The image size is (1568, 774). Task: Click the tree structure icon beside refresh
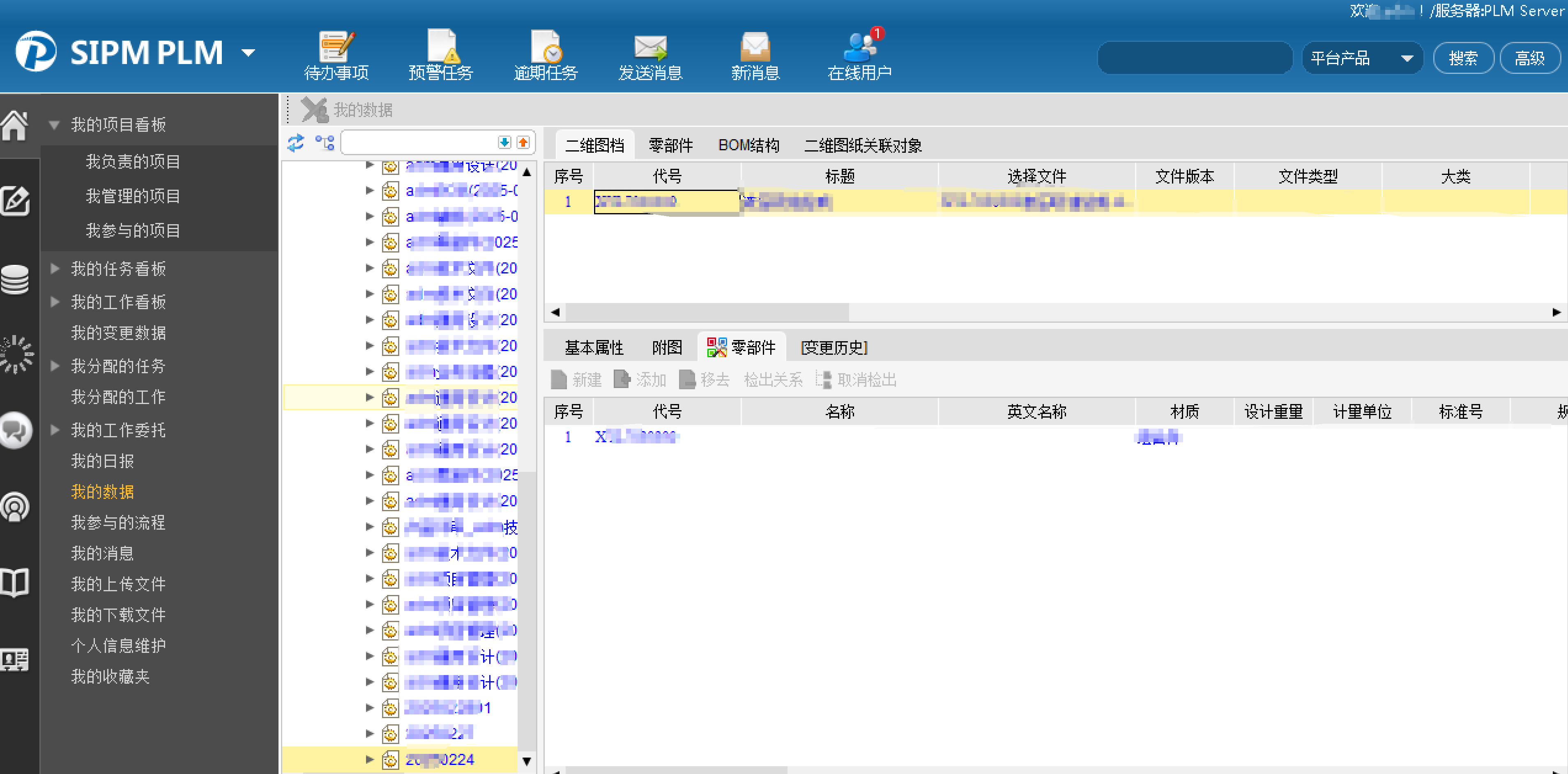point(325,142)
